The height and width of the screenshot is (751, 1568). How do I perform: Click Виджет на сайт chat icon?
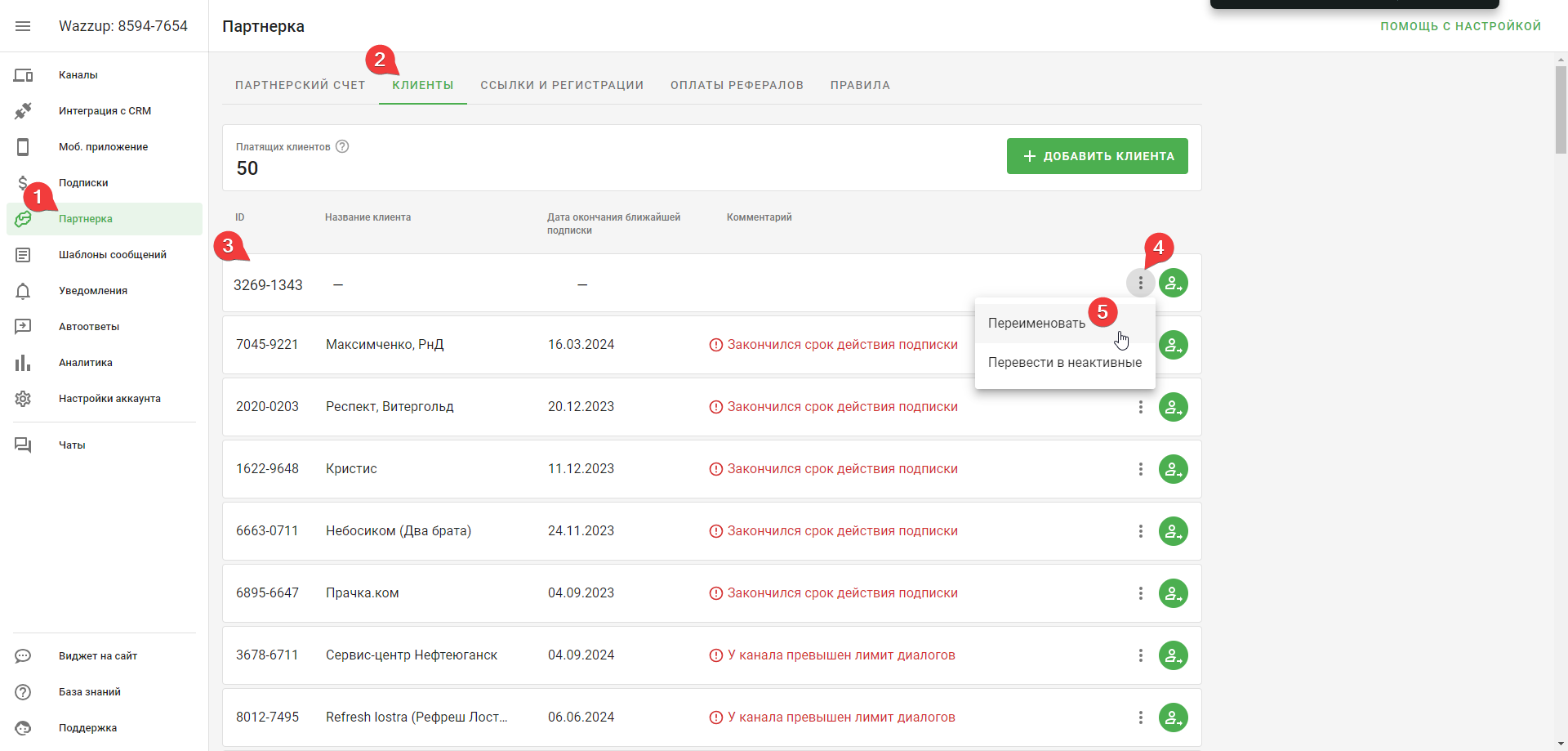point(23,656)
